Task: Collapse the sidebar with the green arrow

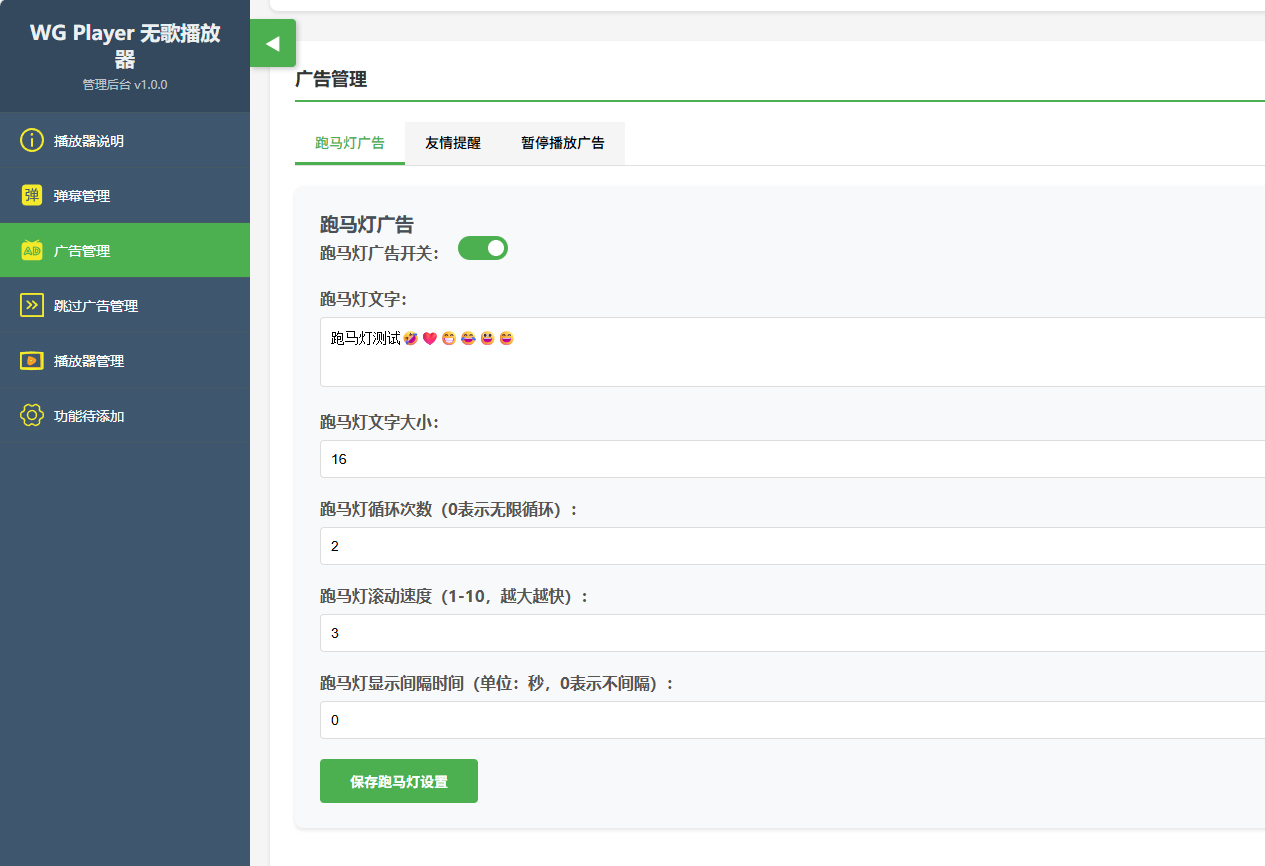Action: click(x=272, y=44)
